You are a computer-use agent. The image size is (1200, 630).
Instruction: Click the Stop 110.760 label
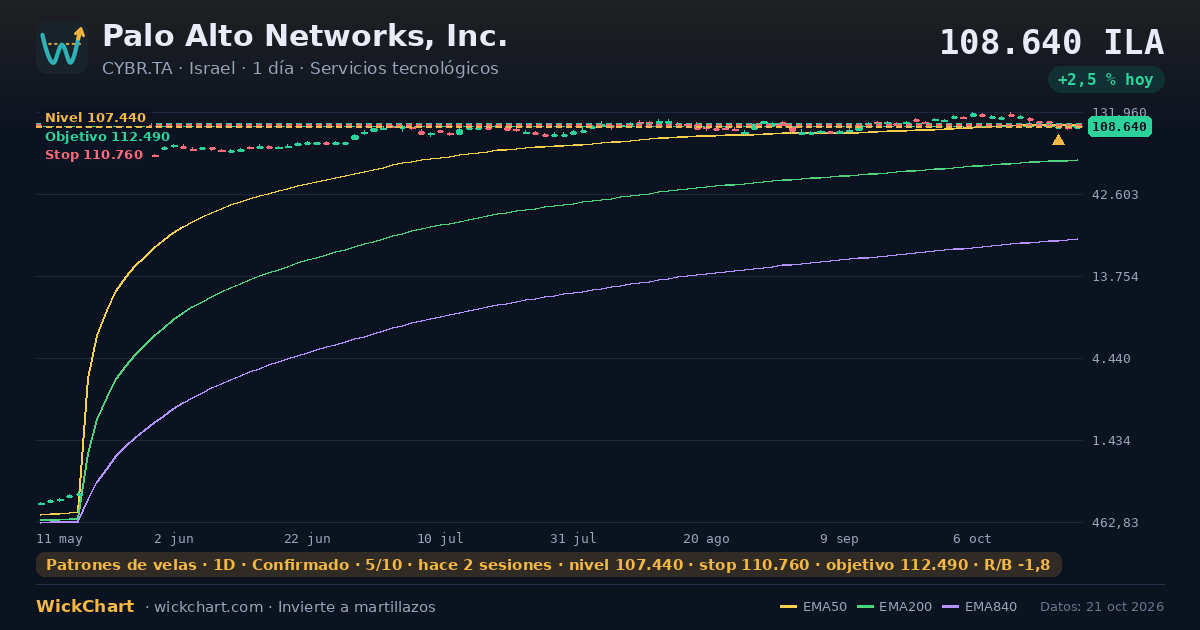pos(94,155)
